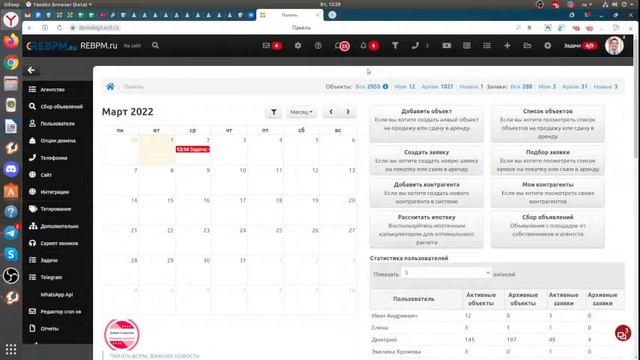Open user avatar profile picture

coord(614,45)
